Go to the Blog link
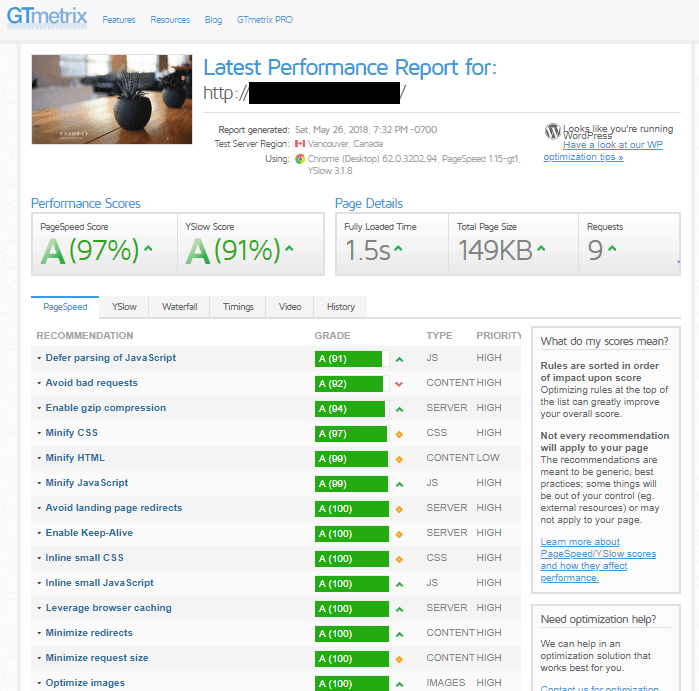The height and width of the screenshot is (691, 699). [x=213, y=20]
